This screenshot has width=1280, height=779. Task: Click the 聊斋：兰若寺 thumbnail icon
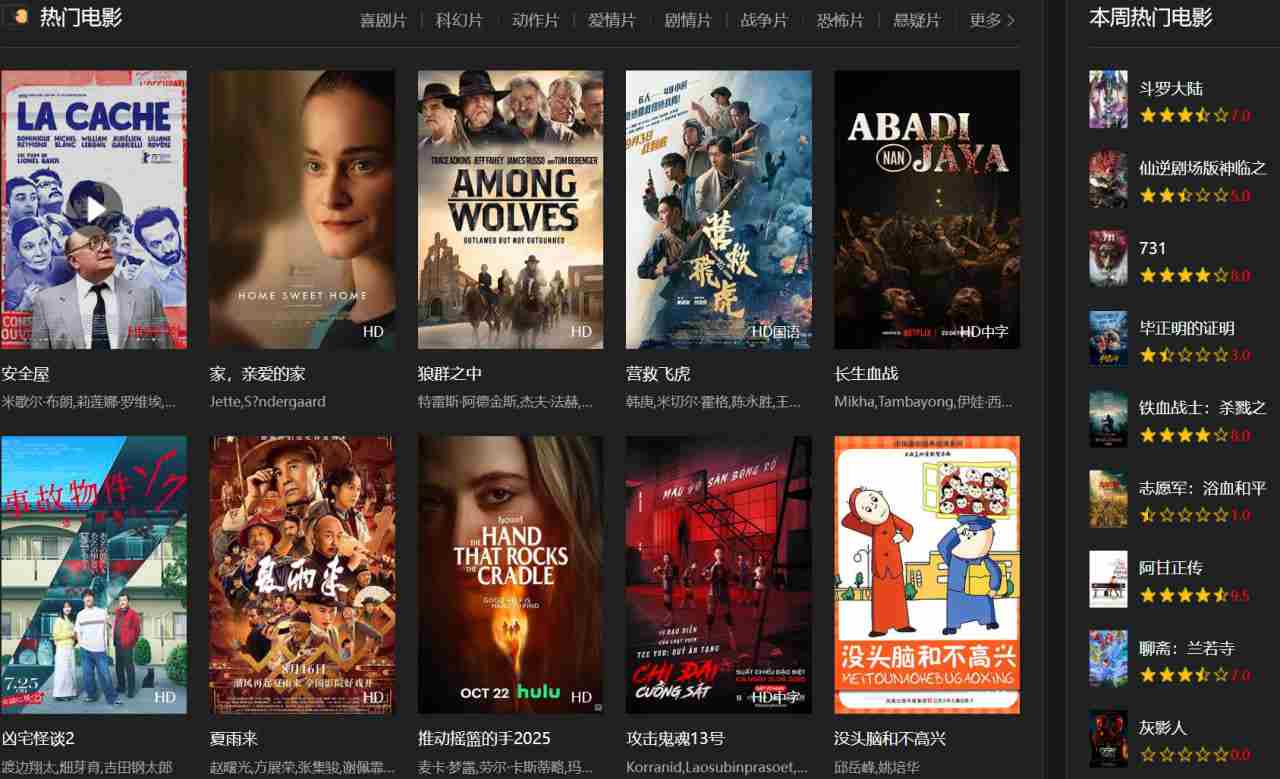(x=1108, y=658)
